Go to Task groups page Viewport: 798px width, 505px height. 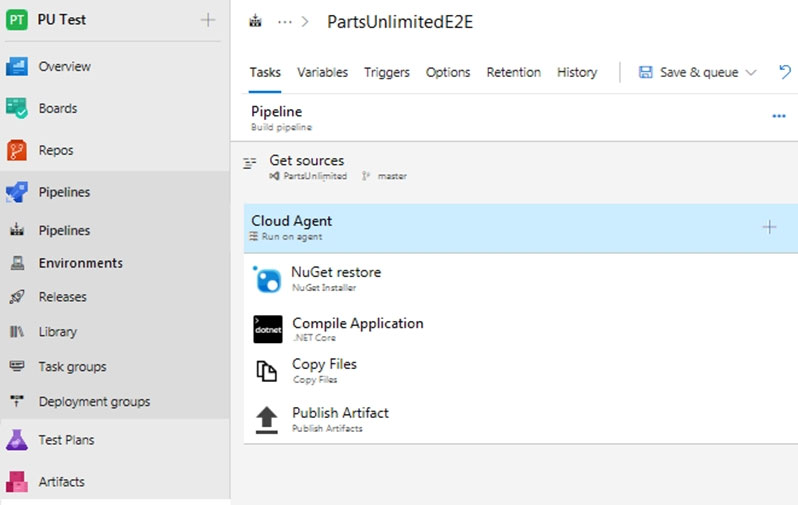tap(72, 367)
